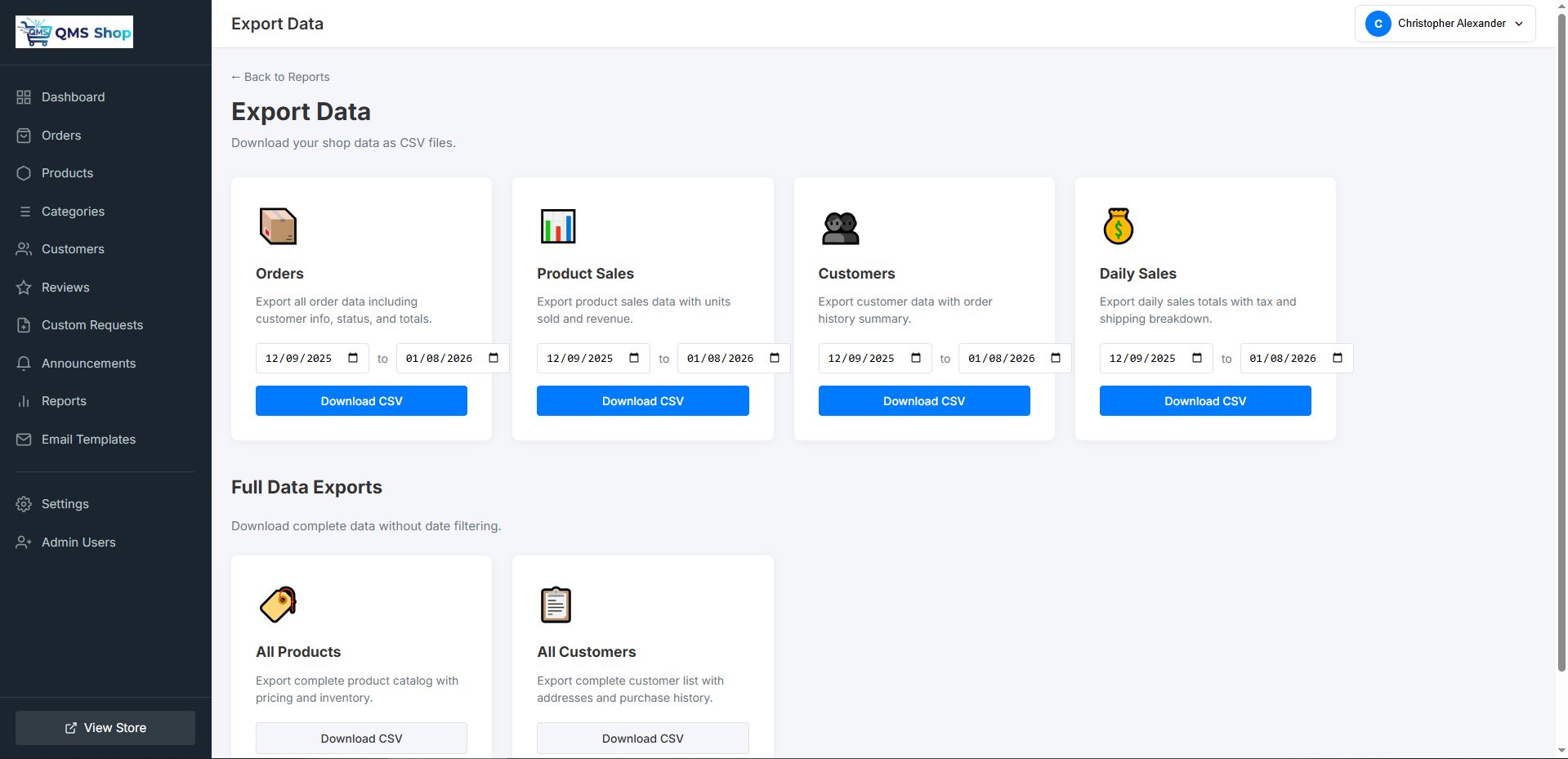Open the Products section via its box icon

[24, 173]
